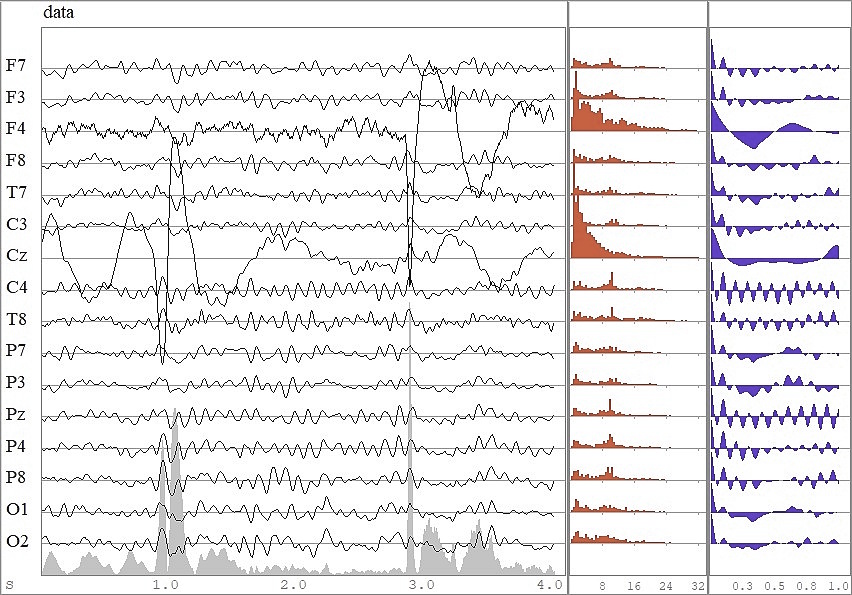Select the Pz channel label
The height and width of the screenshot is (595, 852).
pos(18,411)
